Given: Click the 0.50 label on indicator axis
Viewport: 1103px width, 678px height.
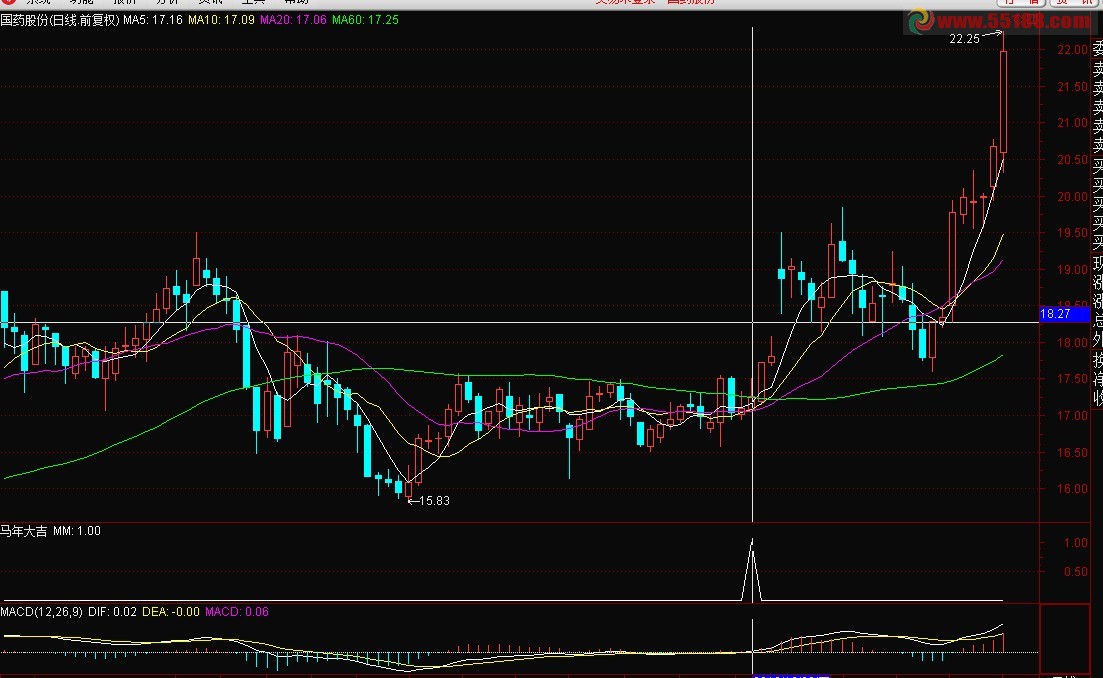Looking at the screenshot, I should 1076,571.
